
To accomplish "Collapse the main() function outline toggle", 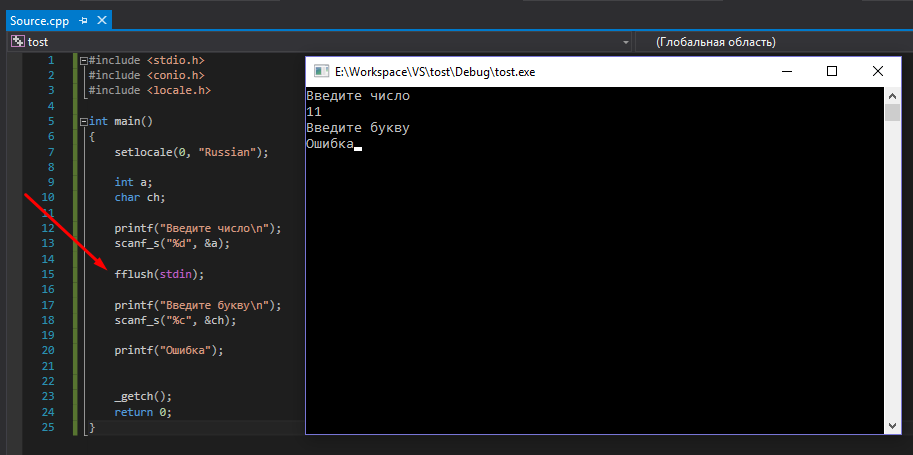I will 83,122.
